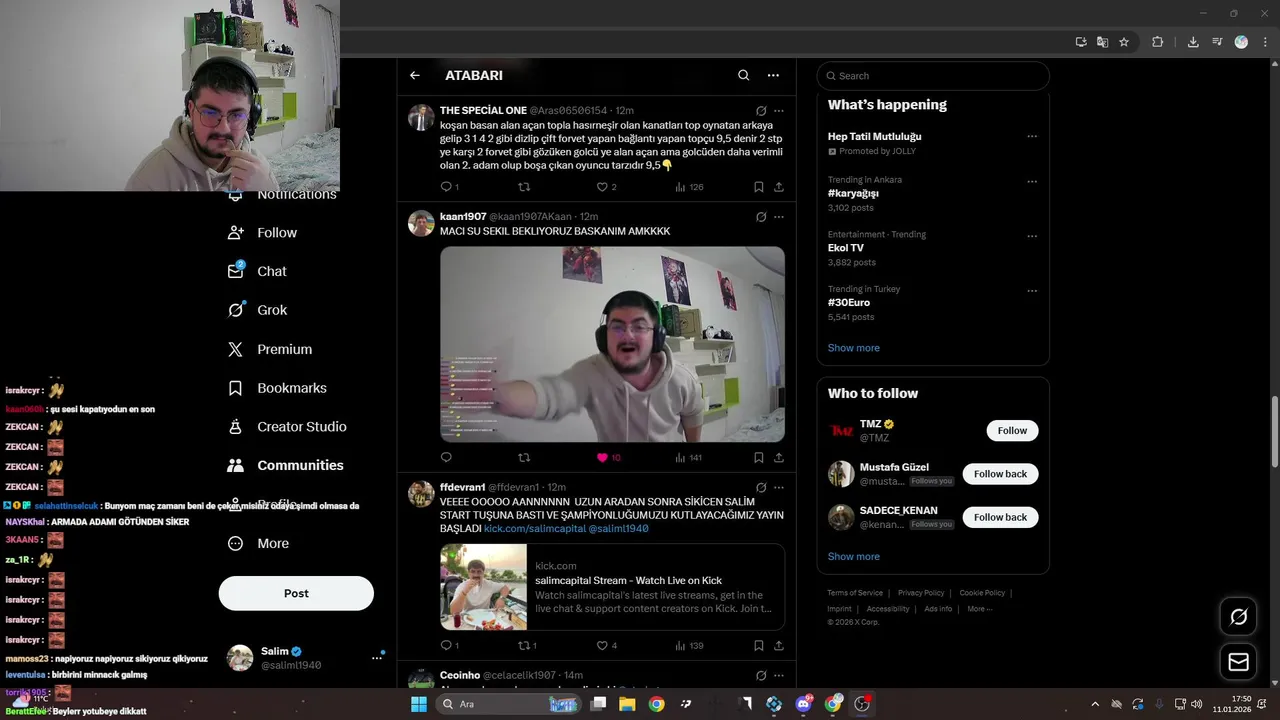Ask Grok about kaan1907's post
Image resolution: width=1280 pixels, height=720 pixels.
coord(761,217)
